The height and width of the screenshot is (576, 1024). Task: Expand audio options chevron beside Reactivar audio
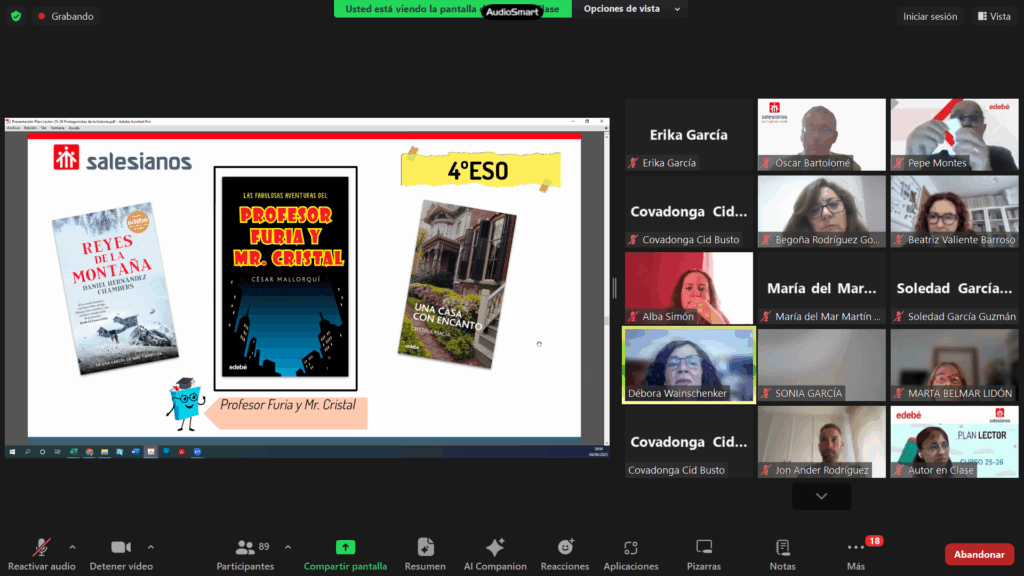tap(72, 547)
